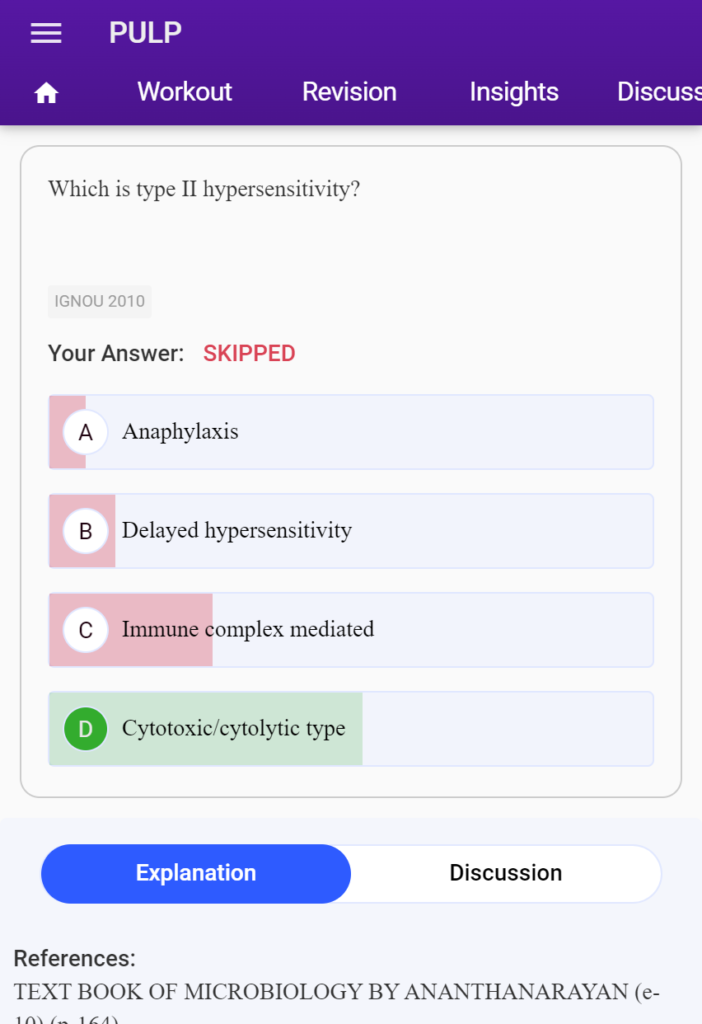This screenshot has height=1024, width=702.
Task: Show the Explanation section
Action: coord(196,874)
